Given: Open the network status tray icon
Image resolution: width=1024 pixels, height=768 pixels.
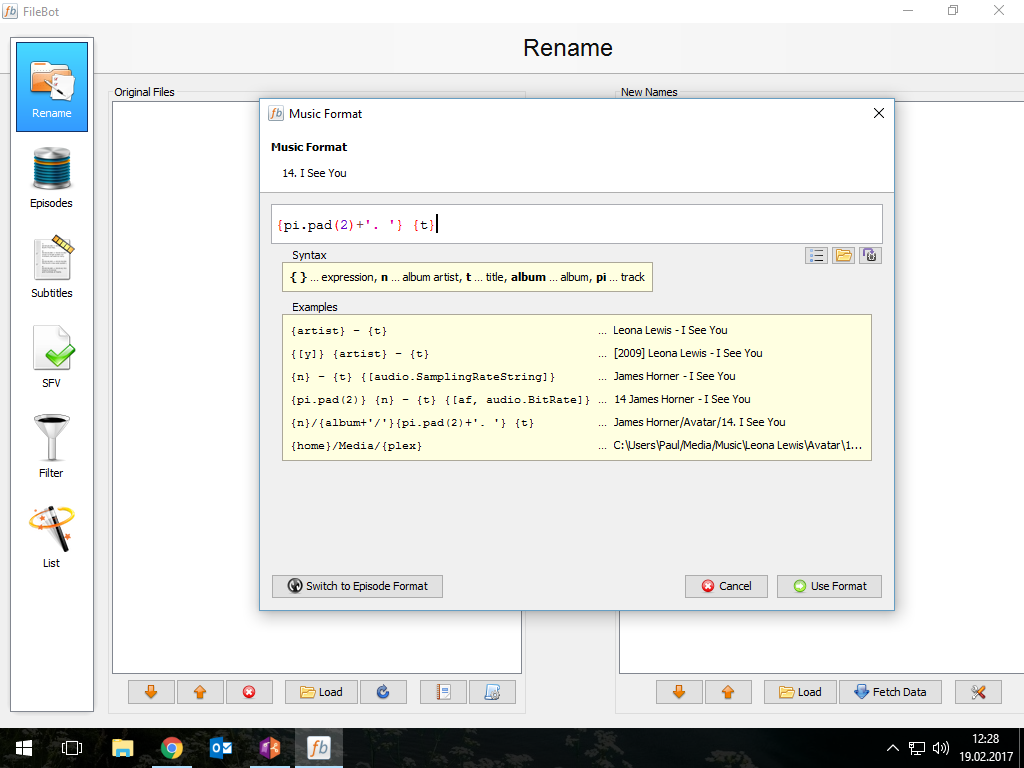Looking at the screenshot, I should [x=917, y=748].
